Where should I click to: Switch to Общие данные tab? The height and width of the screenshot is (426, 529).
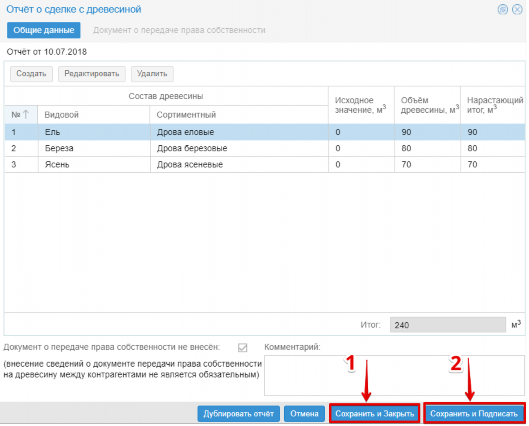pos(44,30)
